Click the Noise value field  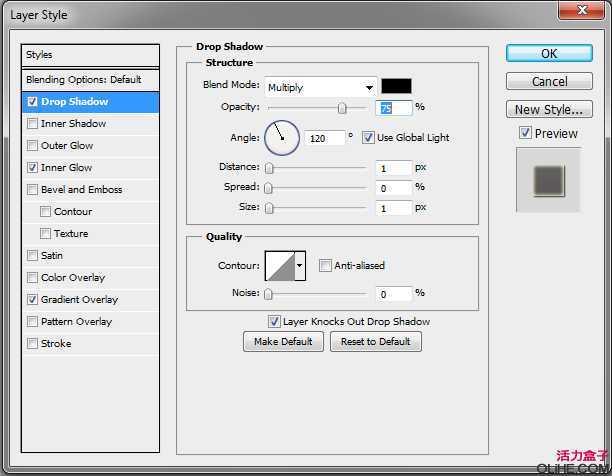tap(394, 294)
